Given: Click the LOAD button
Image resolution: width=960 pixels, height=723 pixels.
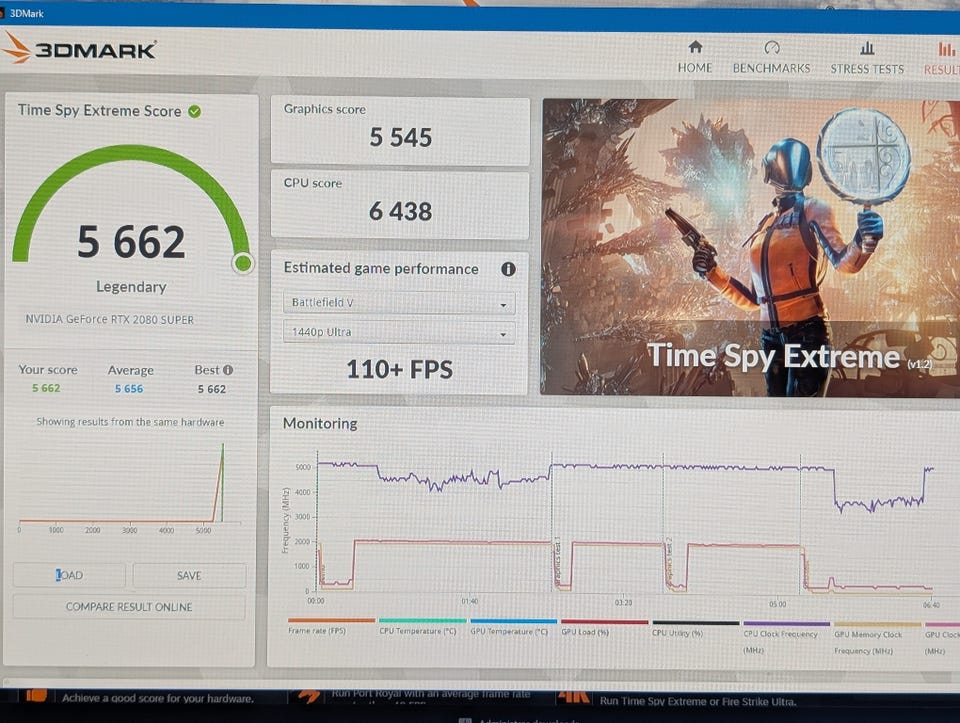Looking at the screenshot, I should (x=69, y=575).
